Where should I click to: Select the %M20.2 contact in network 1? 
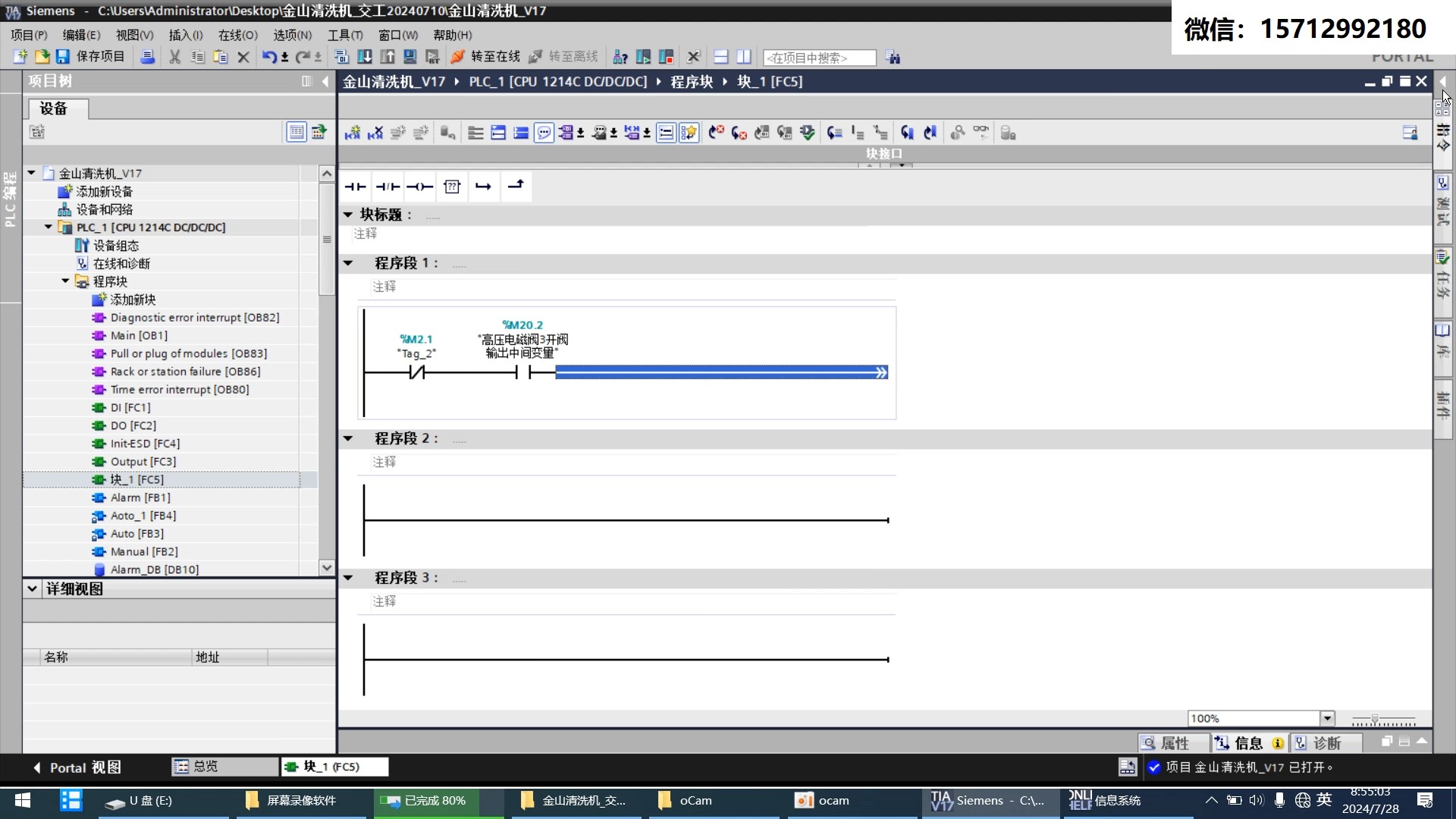(522, 372)
